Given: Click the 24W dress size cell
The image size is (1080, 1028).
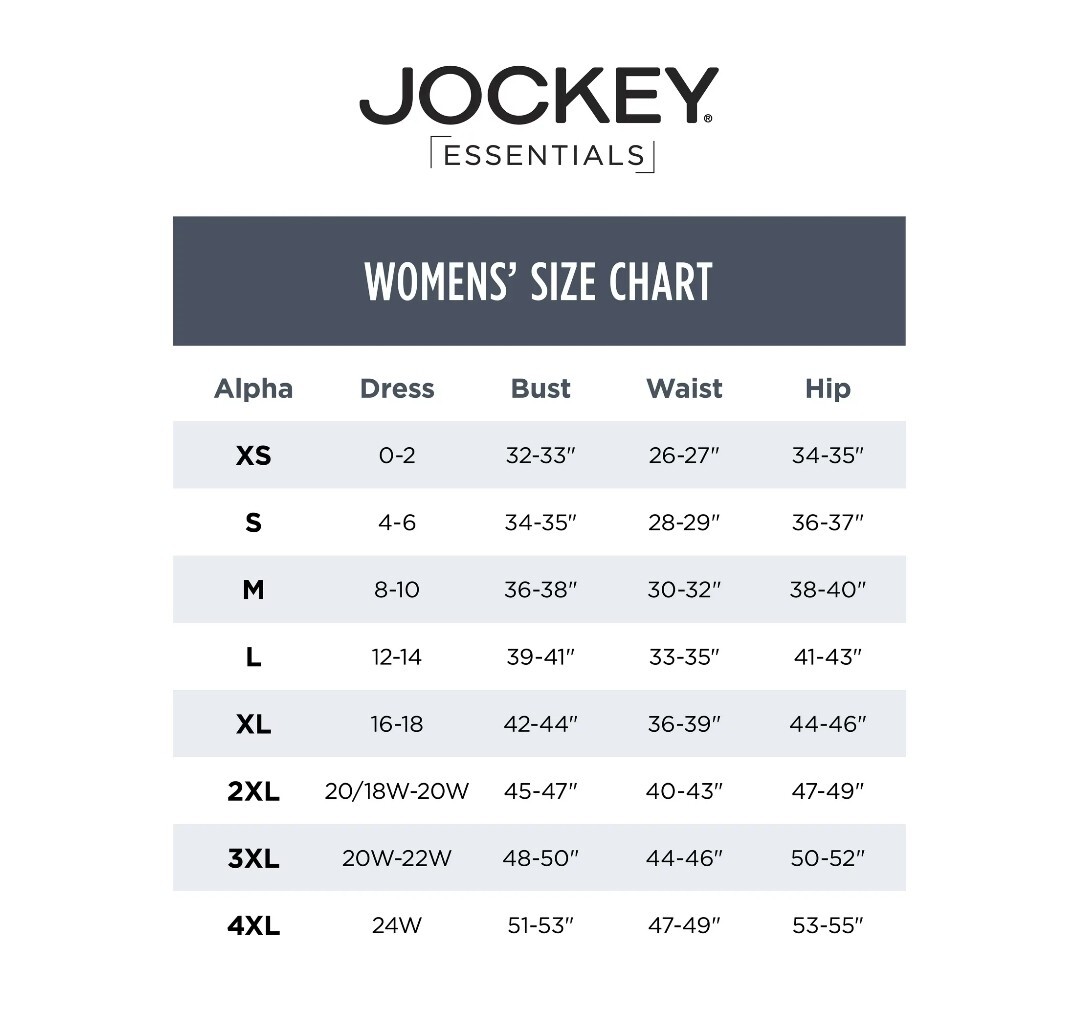Looking at the screenshot, I should (397, 925).
